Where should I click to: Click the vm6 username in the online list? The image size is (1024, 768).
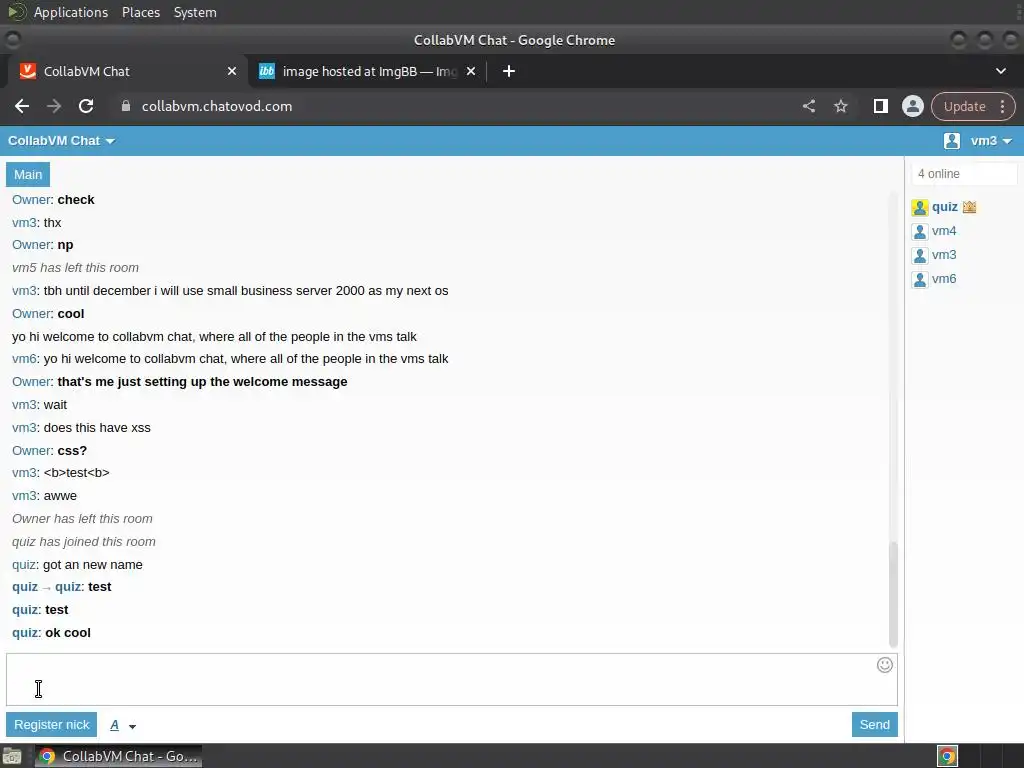click(x=944, y=279)
